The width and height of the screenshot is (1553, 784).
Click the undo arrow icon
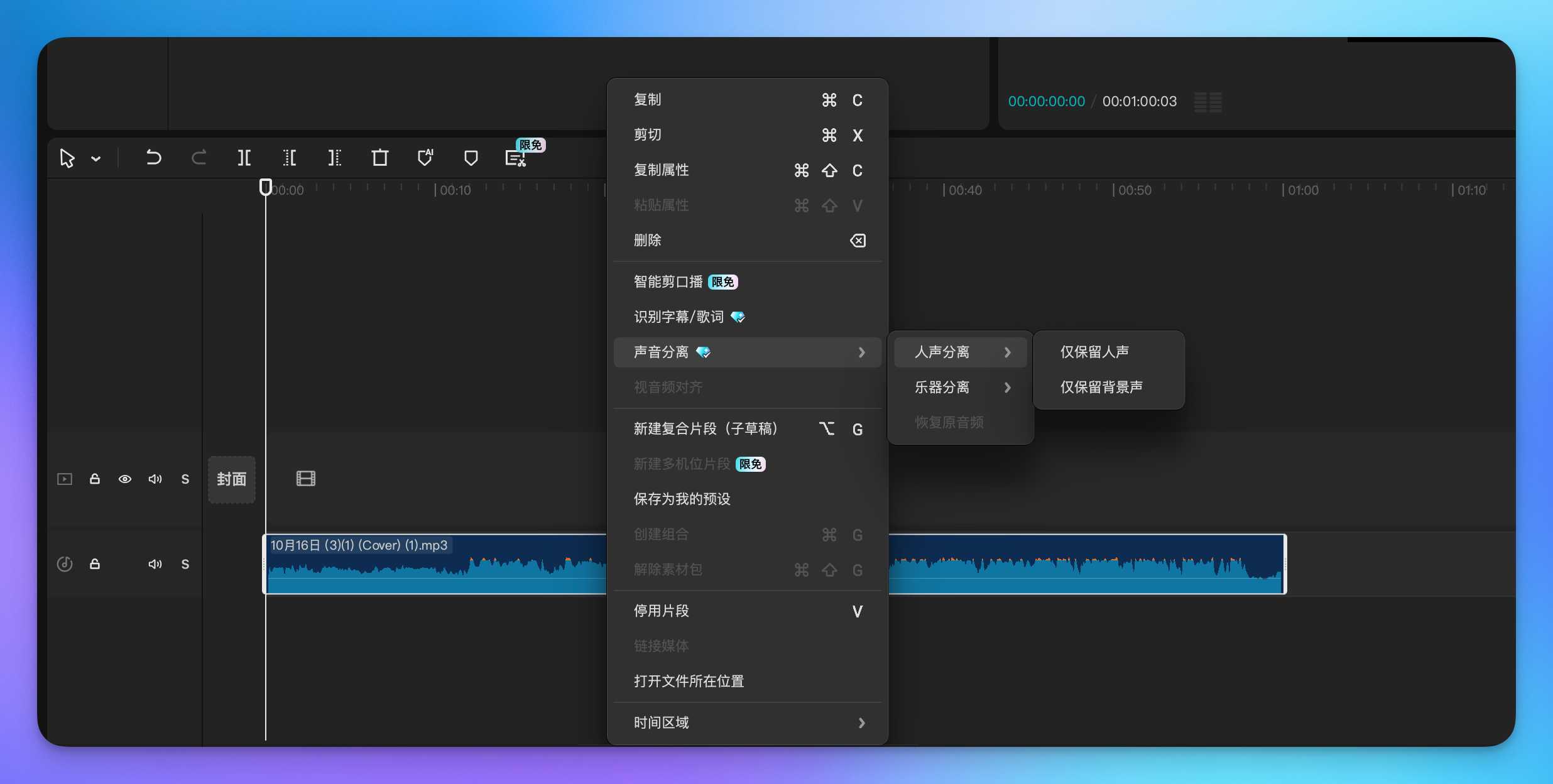tap(153, 158)
